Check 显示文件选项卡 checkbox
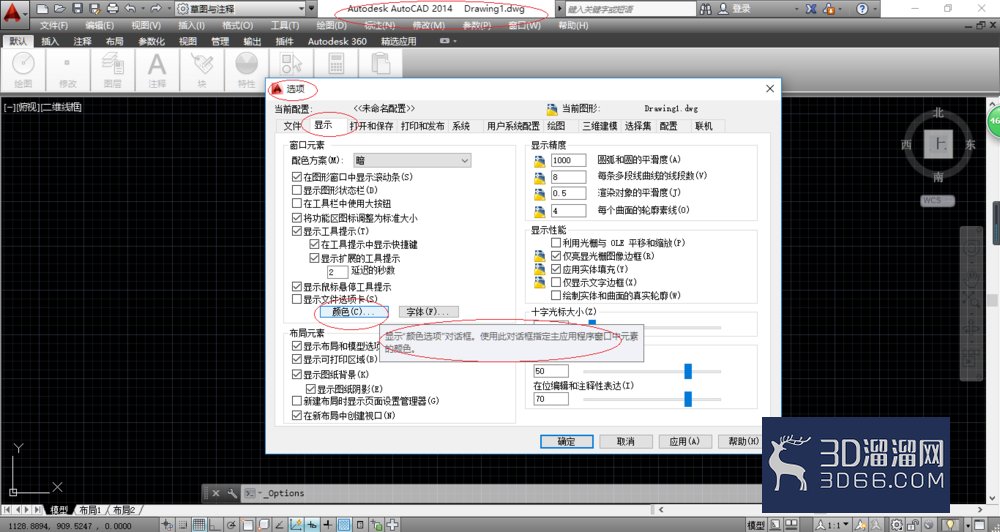Viewport: 1000px width, 532px height. pos(297,299)
